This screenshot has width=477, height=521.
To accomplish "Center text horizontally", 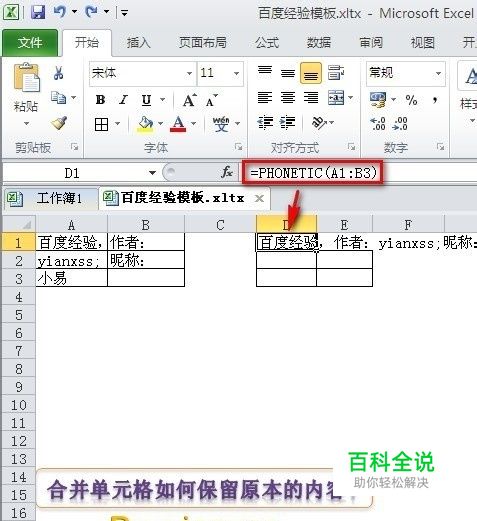I will (288, 98).
